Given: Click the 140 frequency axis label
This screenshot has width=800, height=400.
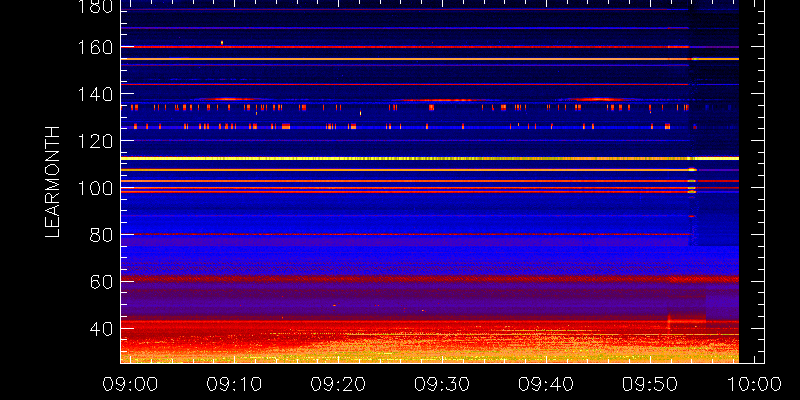Looking at the screenshot, I should tap(95, 94).
